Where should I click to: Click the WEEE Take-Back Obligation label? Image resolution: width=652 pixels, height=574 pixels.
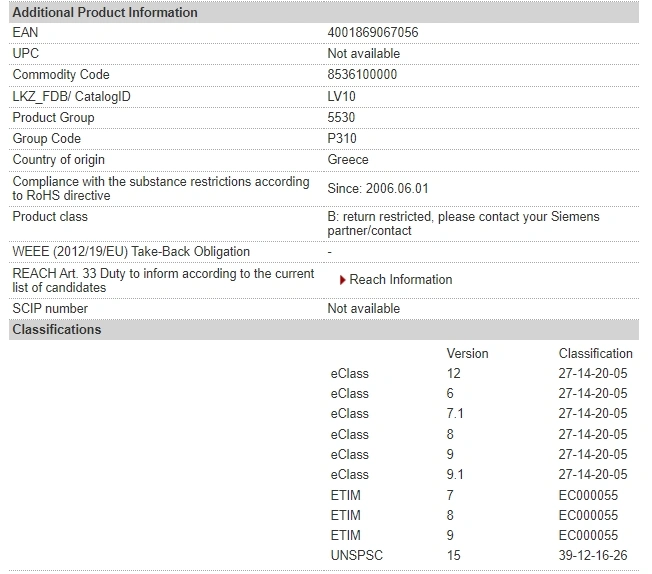tap(131, 252)
